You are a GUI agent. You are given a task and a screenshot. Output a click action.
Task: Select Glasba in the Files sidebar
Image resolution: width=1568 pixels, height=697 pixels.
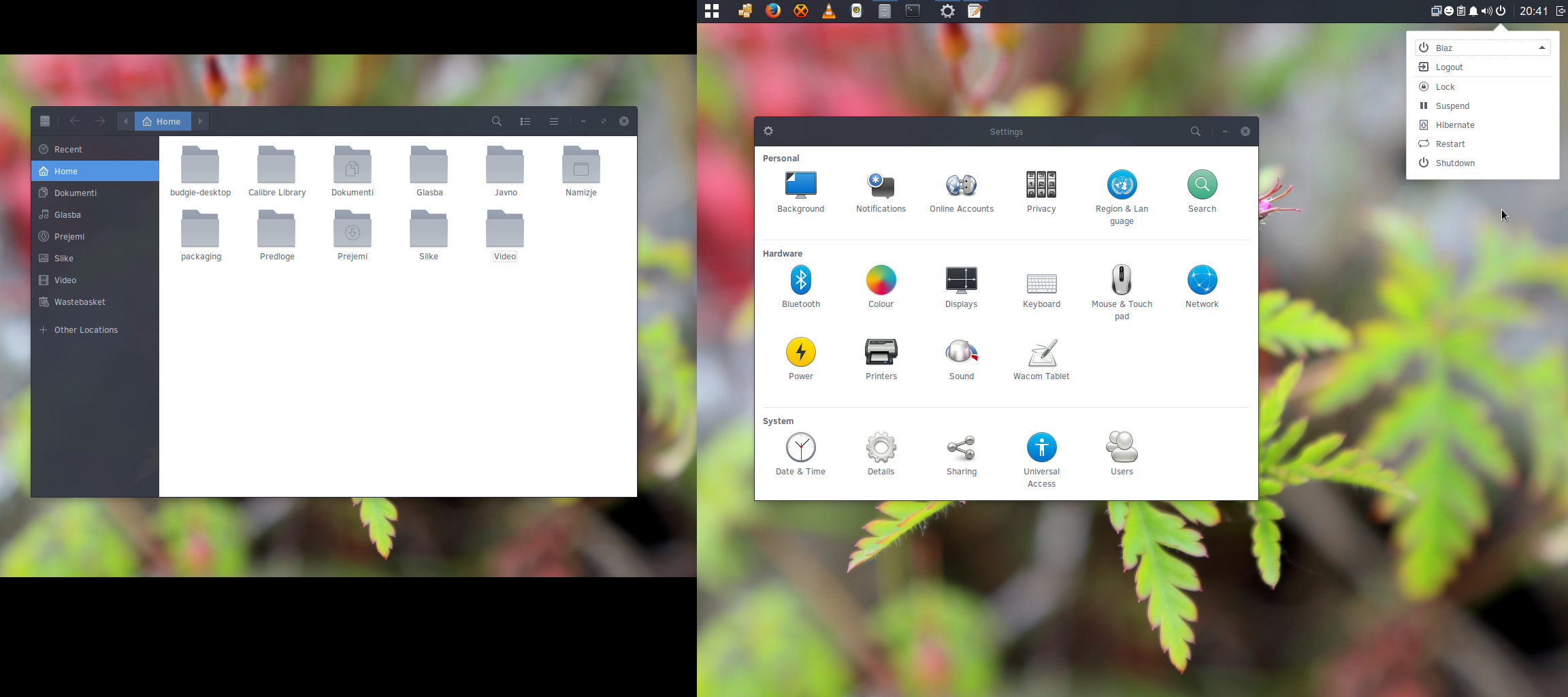[x=95, y=214]
